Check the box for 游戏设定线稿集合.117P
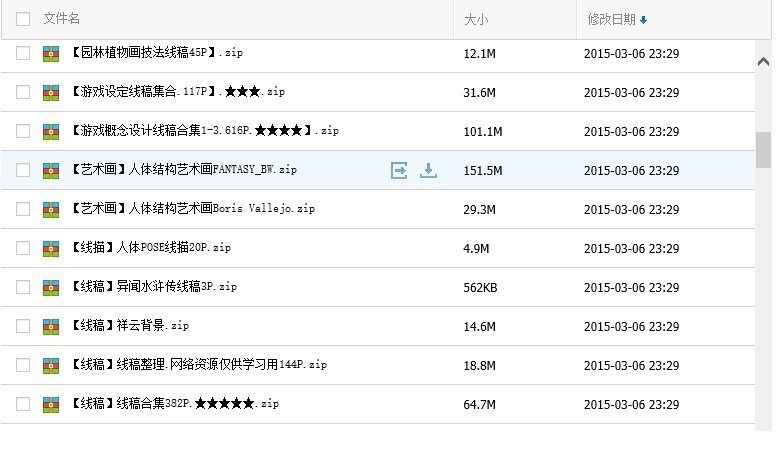Screen dimensions: 780x454 tap(23, 92)
